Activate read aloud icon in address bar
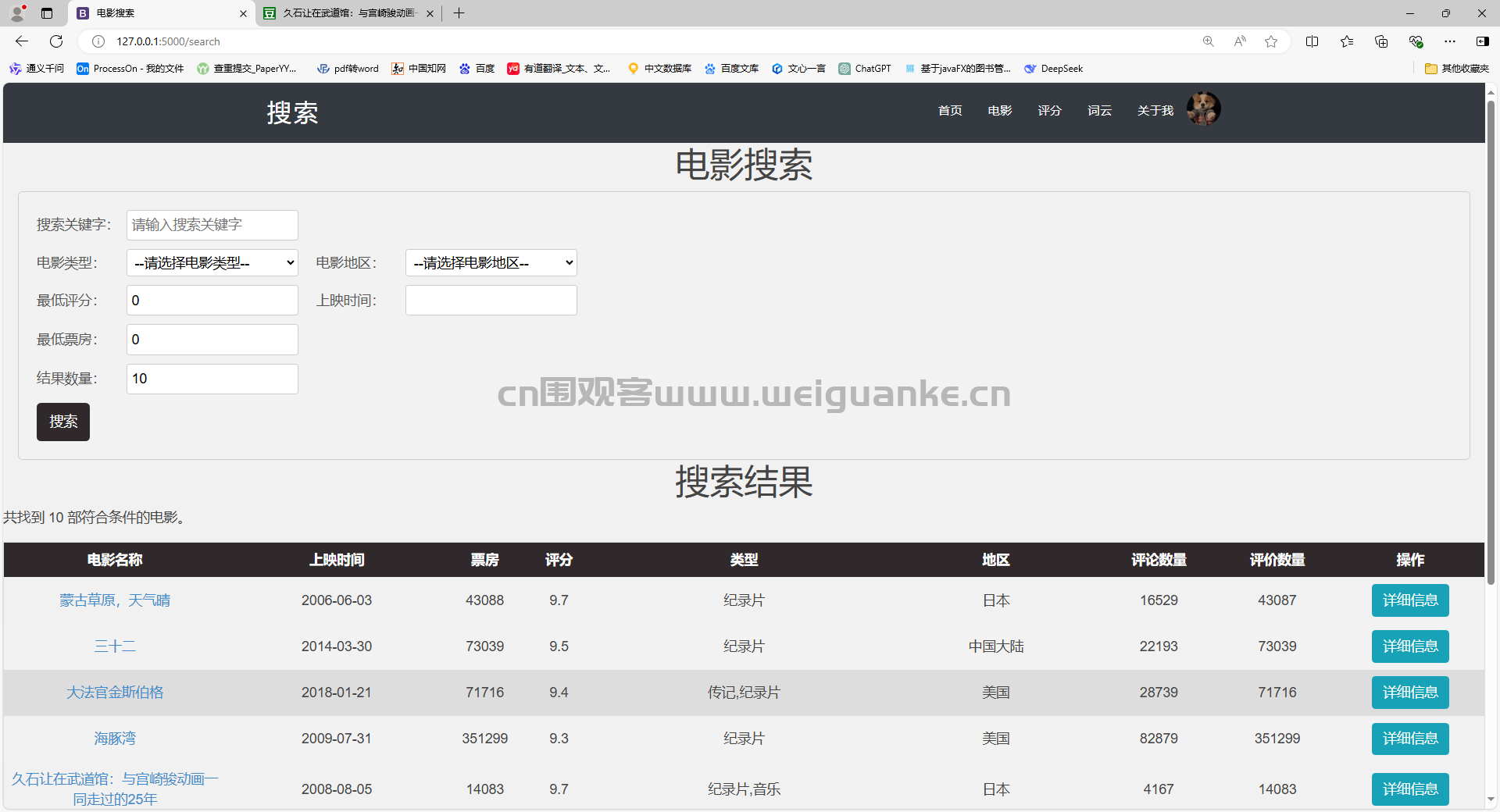1500x812 pixels. point(1240,41)
